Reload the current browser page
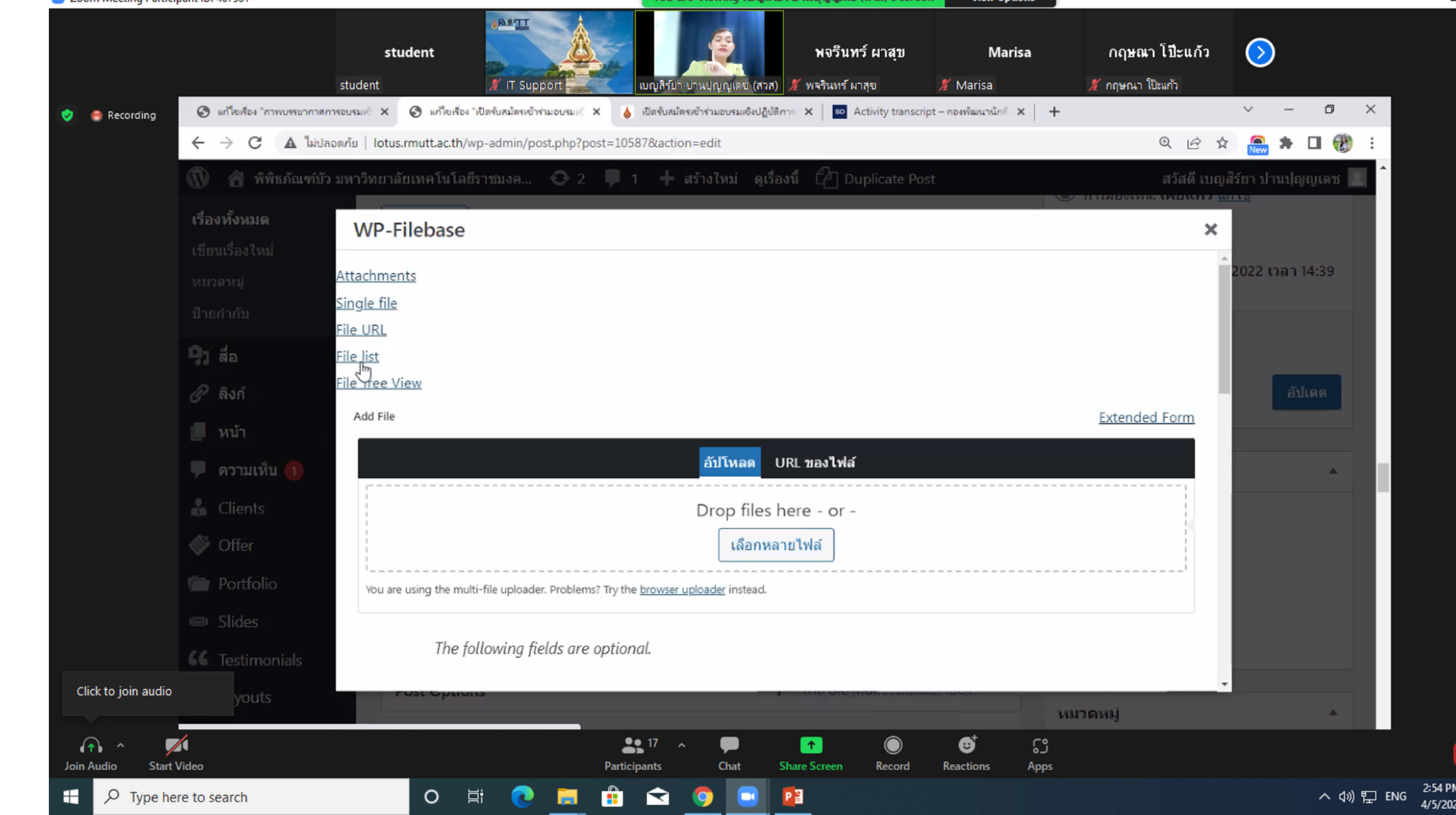This screenshot has height=815, width=1456. click(255, 143)
